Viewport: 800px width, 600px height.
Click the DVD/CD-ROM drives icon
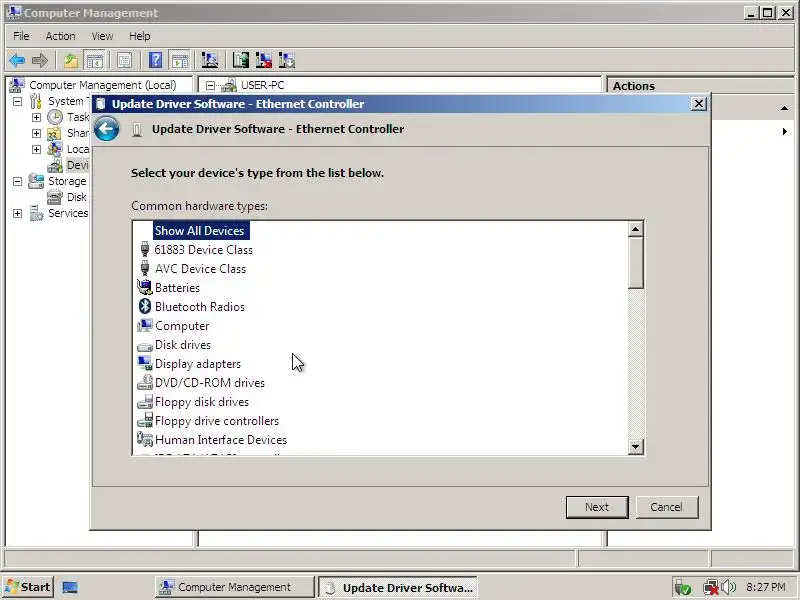(x=145, y=383)
